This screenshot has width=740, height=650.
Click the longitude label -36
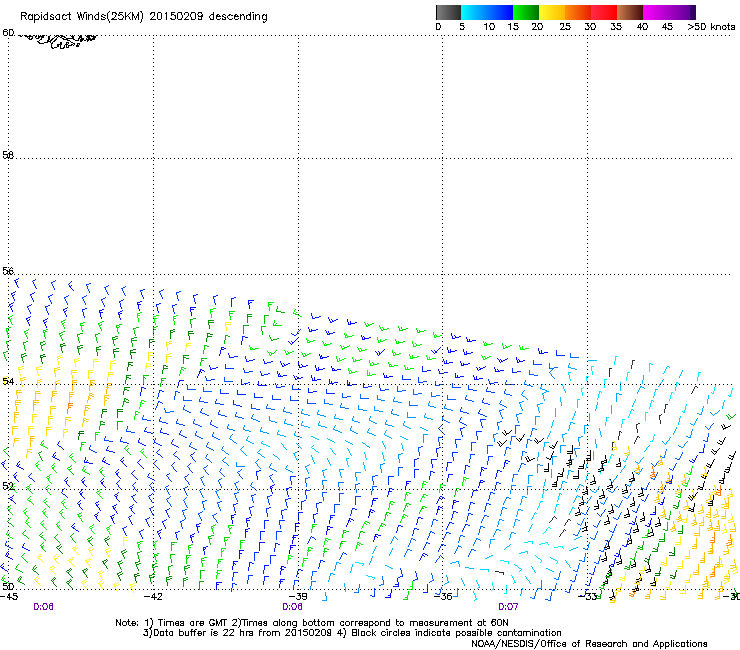(x=443, y=597)
